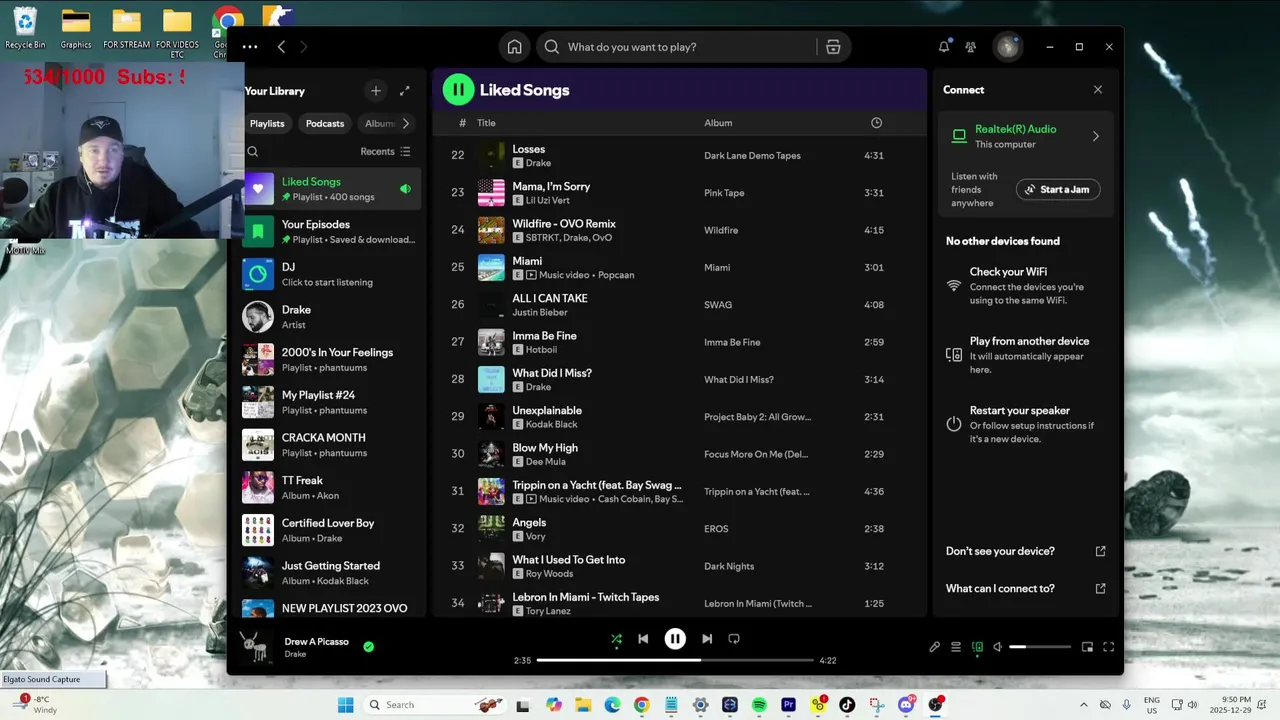Open the Angels song row by Vory
The height and width of the screenshot is (720, 1280).
tap(680, 529)
